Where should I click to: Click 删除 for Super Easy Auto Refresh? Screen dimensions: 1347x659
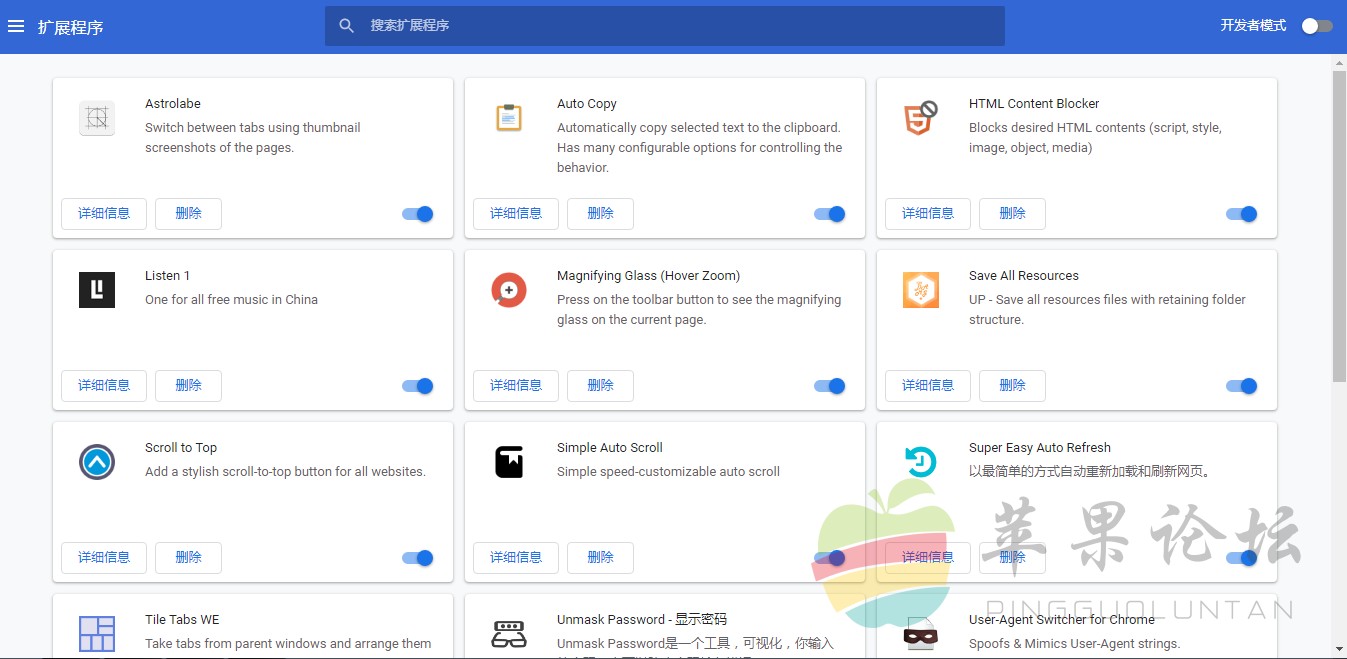click(1012, 558)
